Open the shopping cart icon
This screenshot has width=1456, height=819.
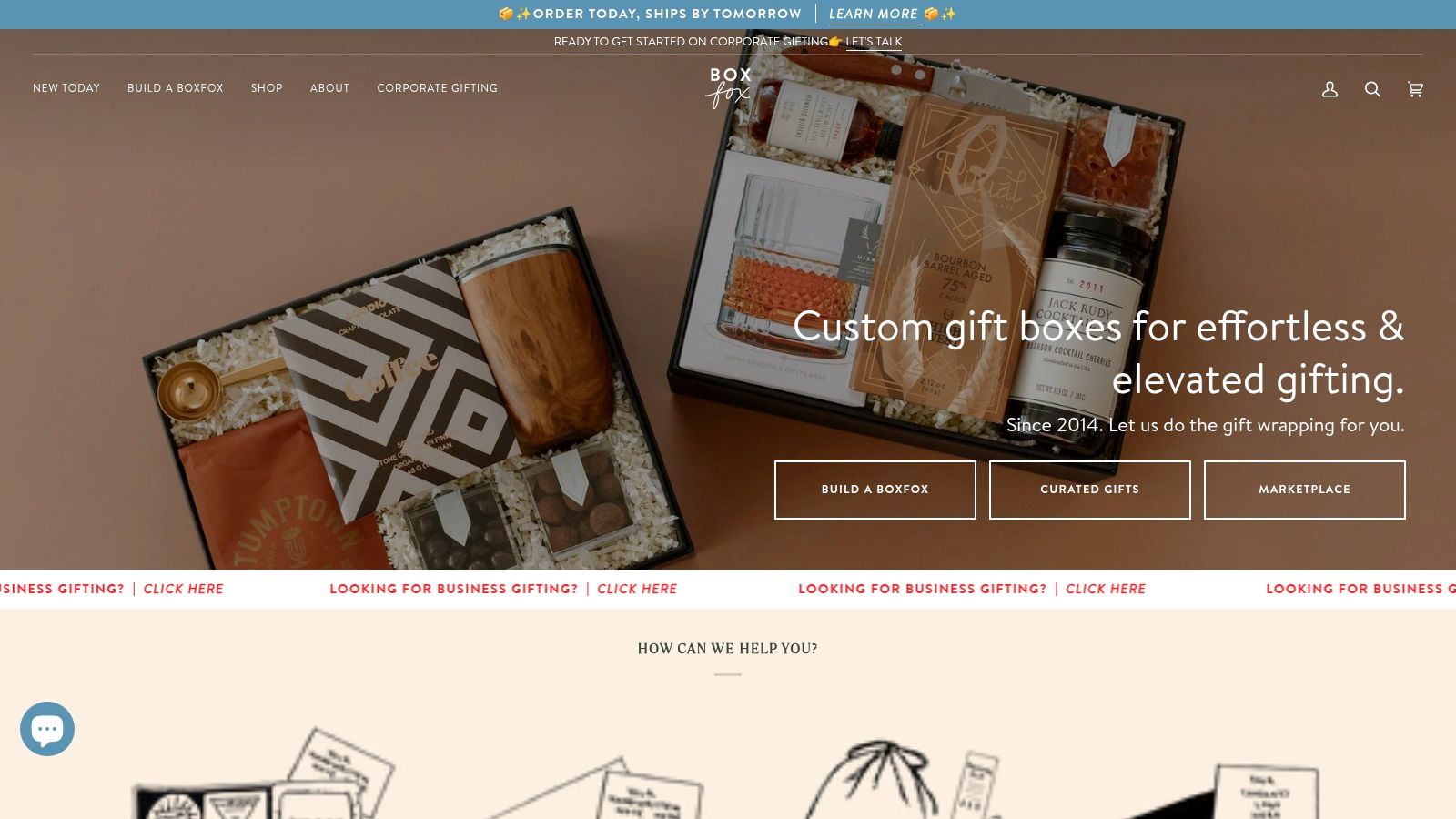[x=1415, y=89]
